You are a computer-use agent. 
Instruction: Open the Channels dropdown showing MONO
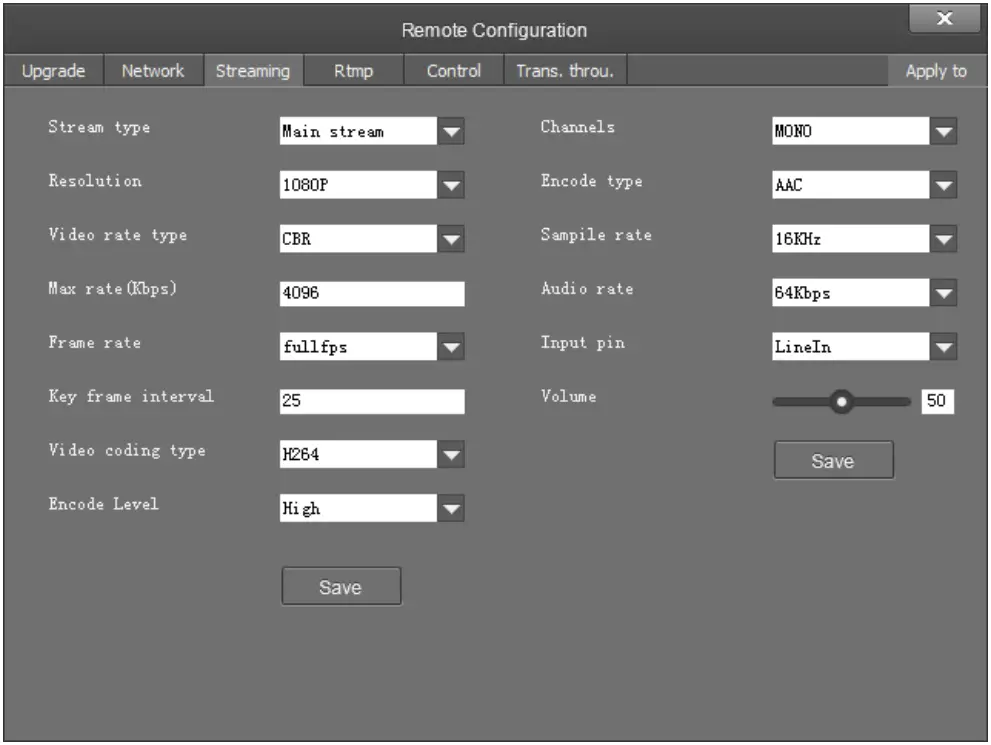coord(943,131)
